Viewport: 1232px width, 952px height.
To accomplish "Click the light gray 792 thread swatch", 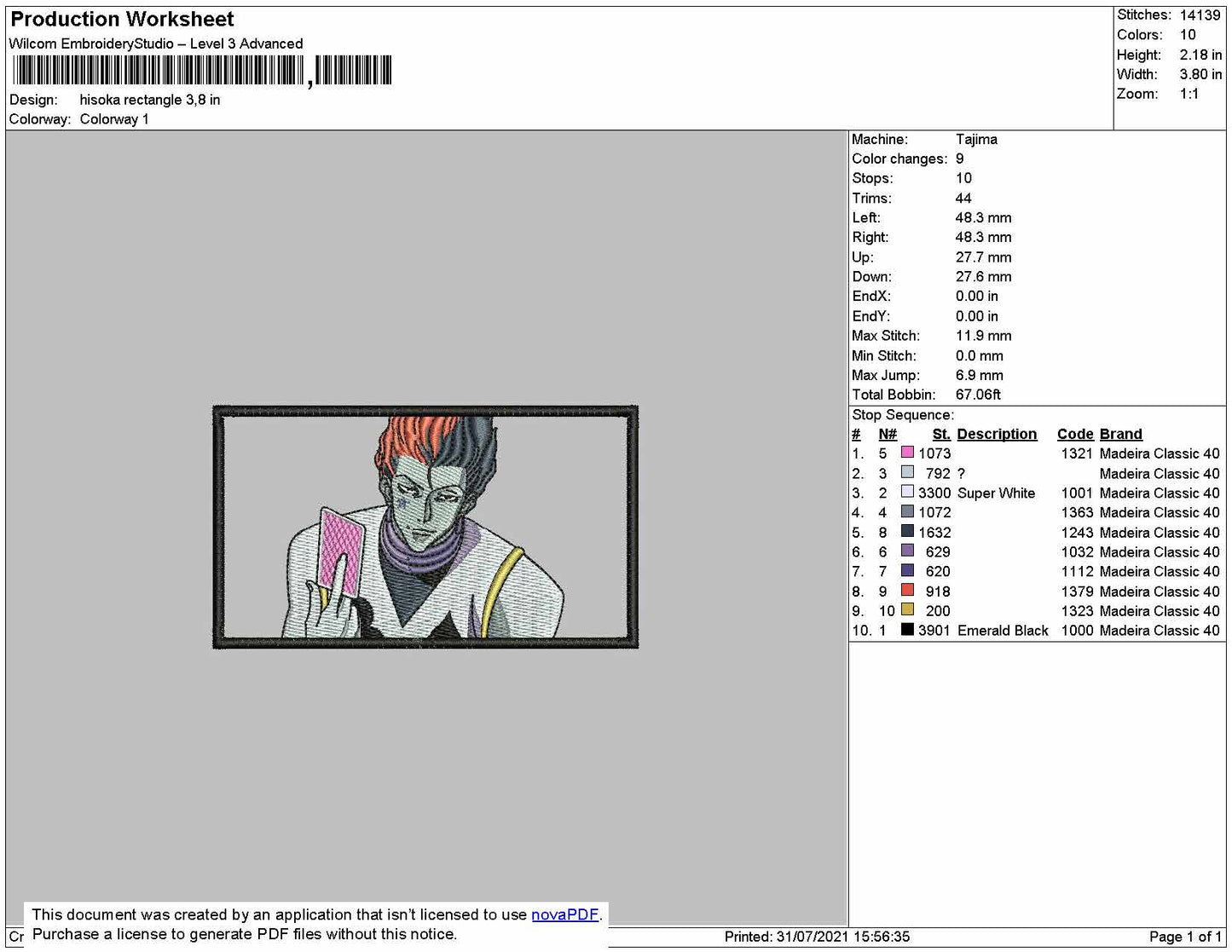I will pyautogui.click(x=907, y=472).
